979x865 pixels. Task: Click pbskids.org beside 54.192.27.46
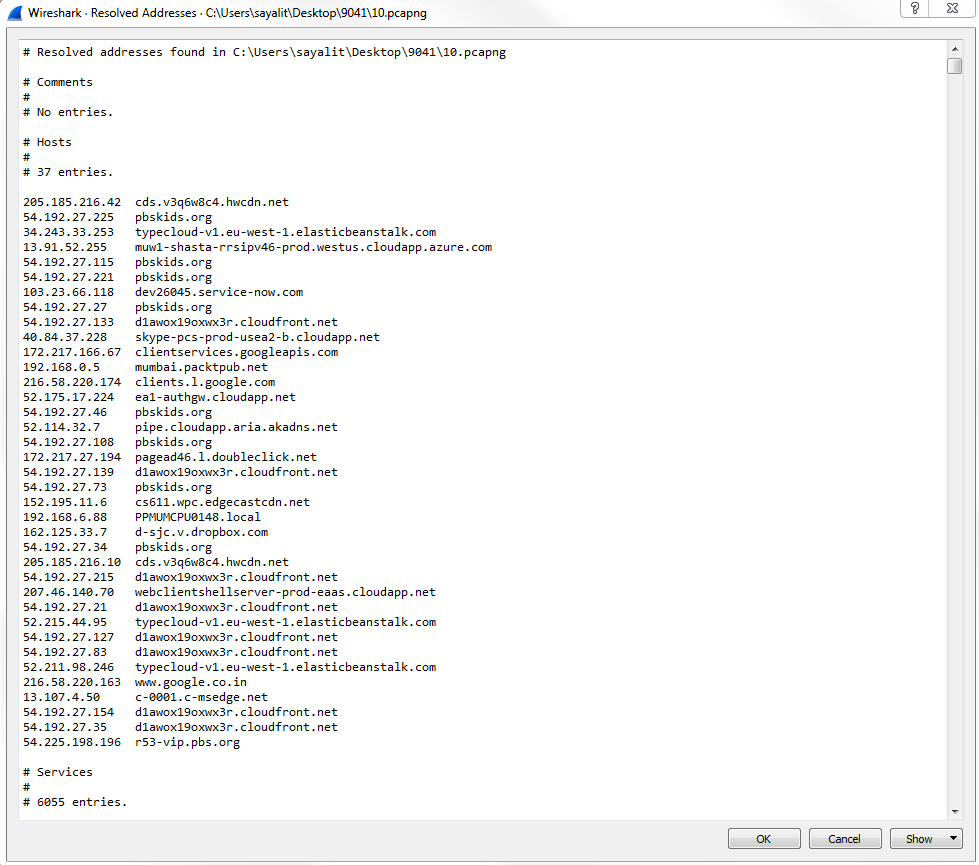point(174,412)
